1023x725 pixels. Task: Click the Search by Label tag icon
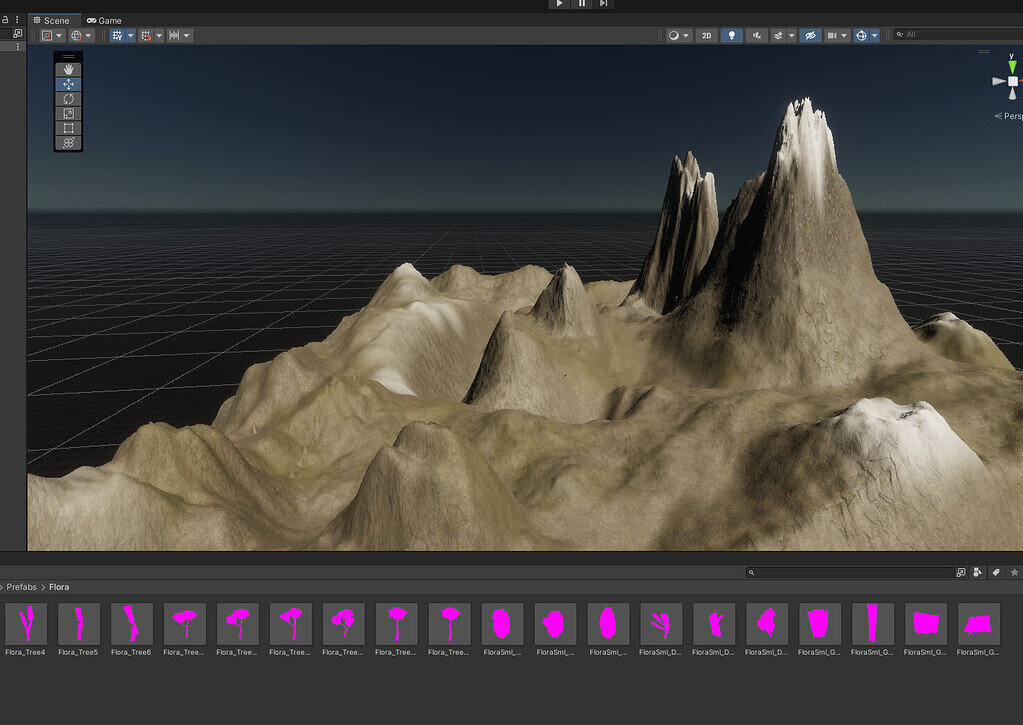pos(996,573)
